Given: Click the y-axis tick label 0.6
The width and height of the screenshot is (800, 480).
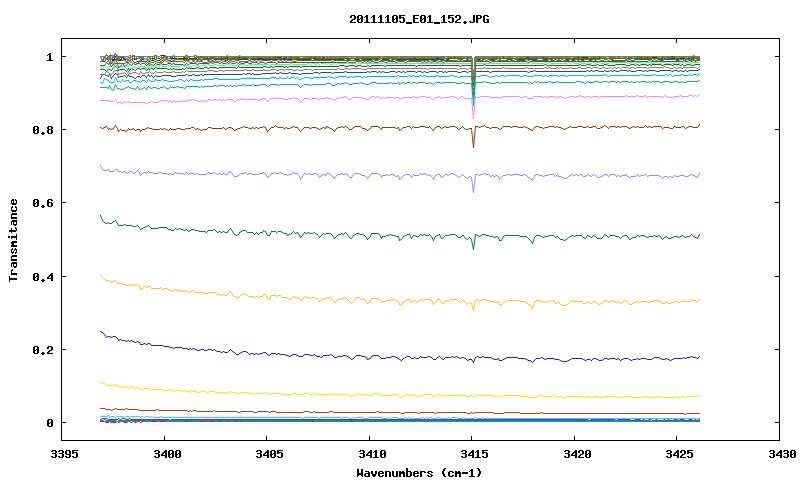Looking at the screenshot, I should [43, 203].
